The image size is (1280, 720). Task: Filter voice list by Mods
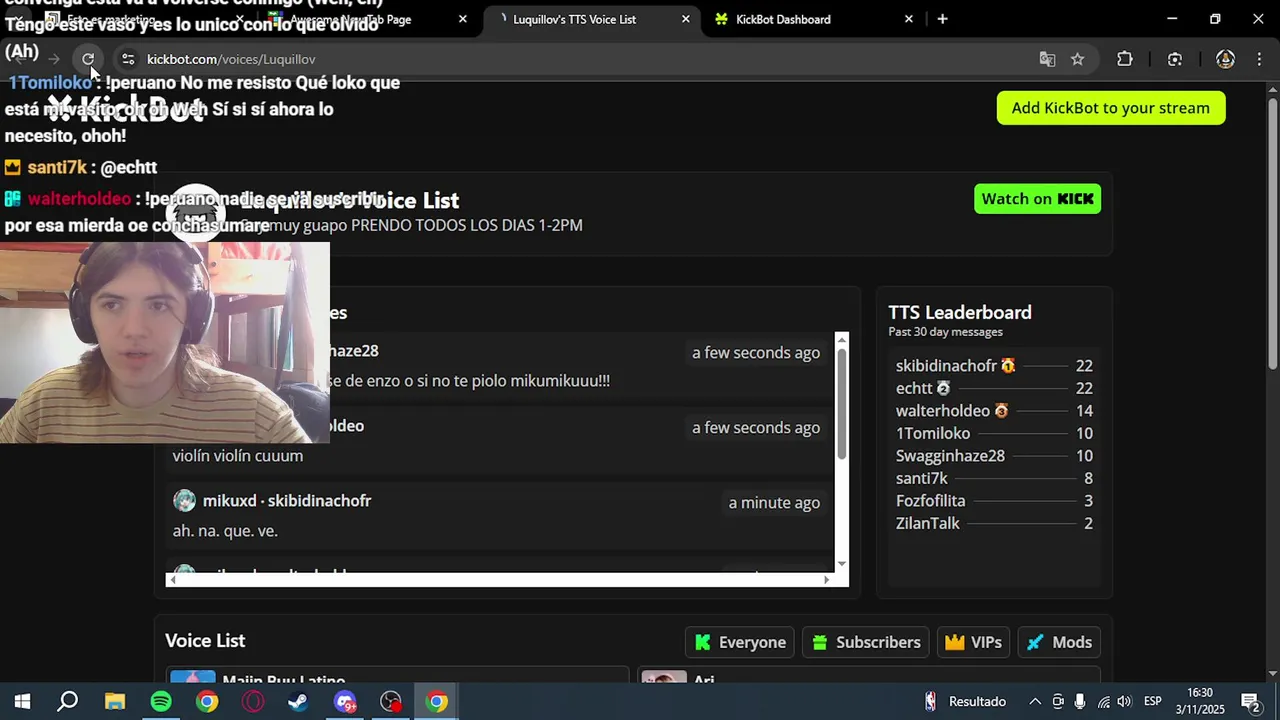pyautogui.click(x=1059, y=642)
